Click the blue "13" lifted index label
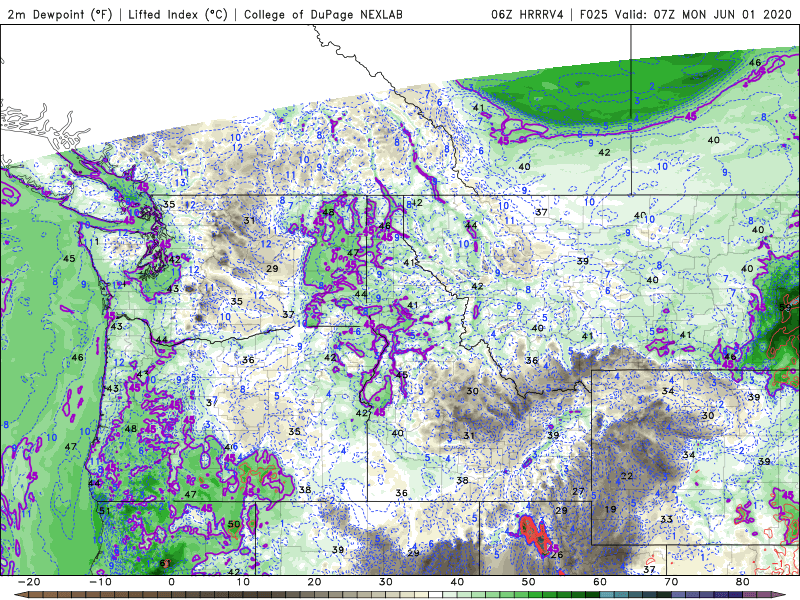Screen dimensions: 800x600 pos(181,182)
